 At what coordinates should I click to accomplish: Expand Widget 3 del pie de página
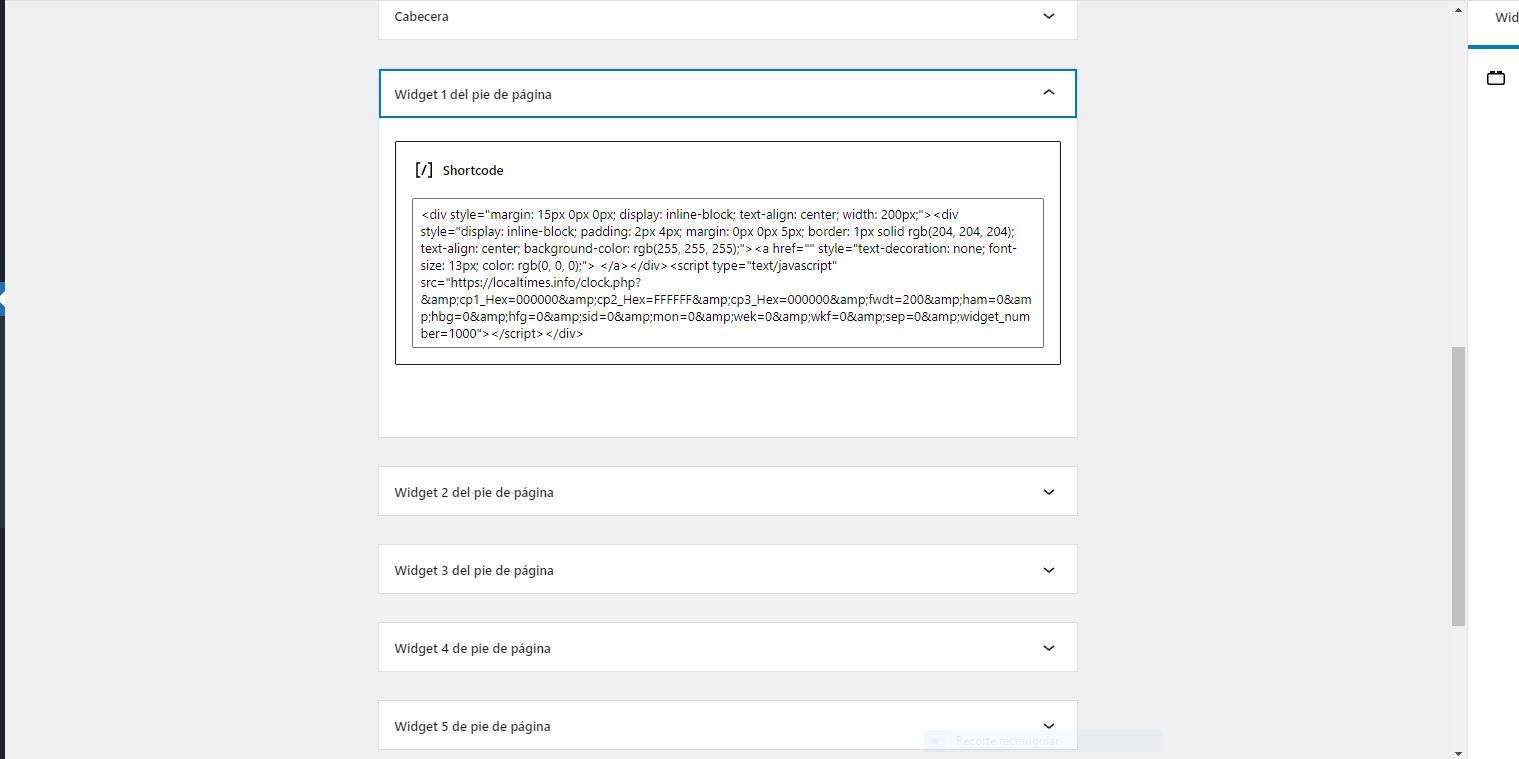tap(1048, 570)
